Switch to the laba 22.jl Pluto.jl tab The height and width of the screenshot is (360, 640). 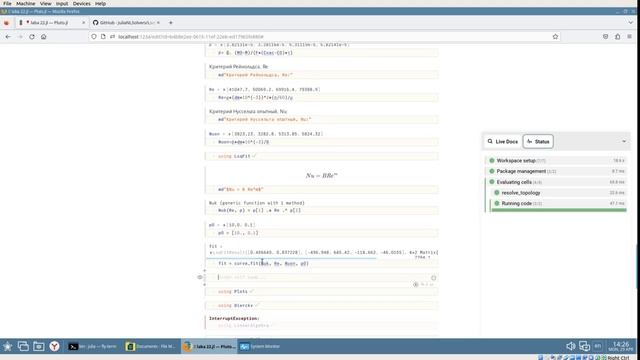coord(51,23)
